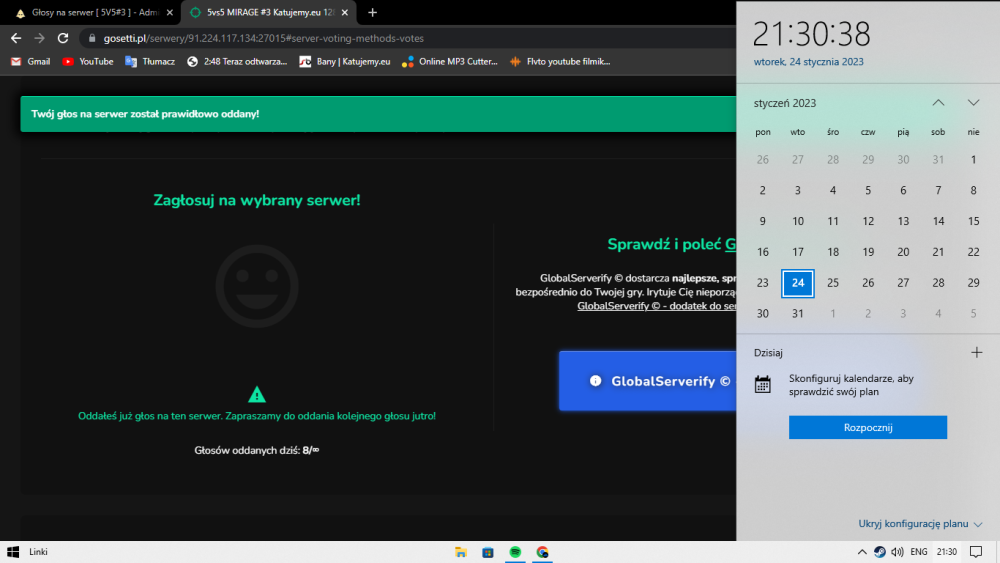Open File Explorer from the taskbar
This screenshot has height=563, width=1000.
(x=460, y=552)
